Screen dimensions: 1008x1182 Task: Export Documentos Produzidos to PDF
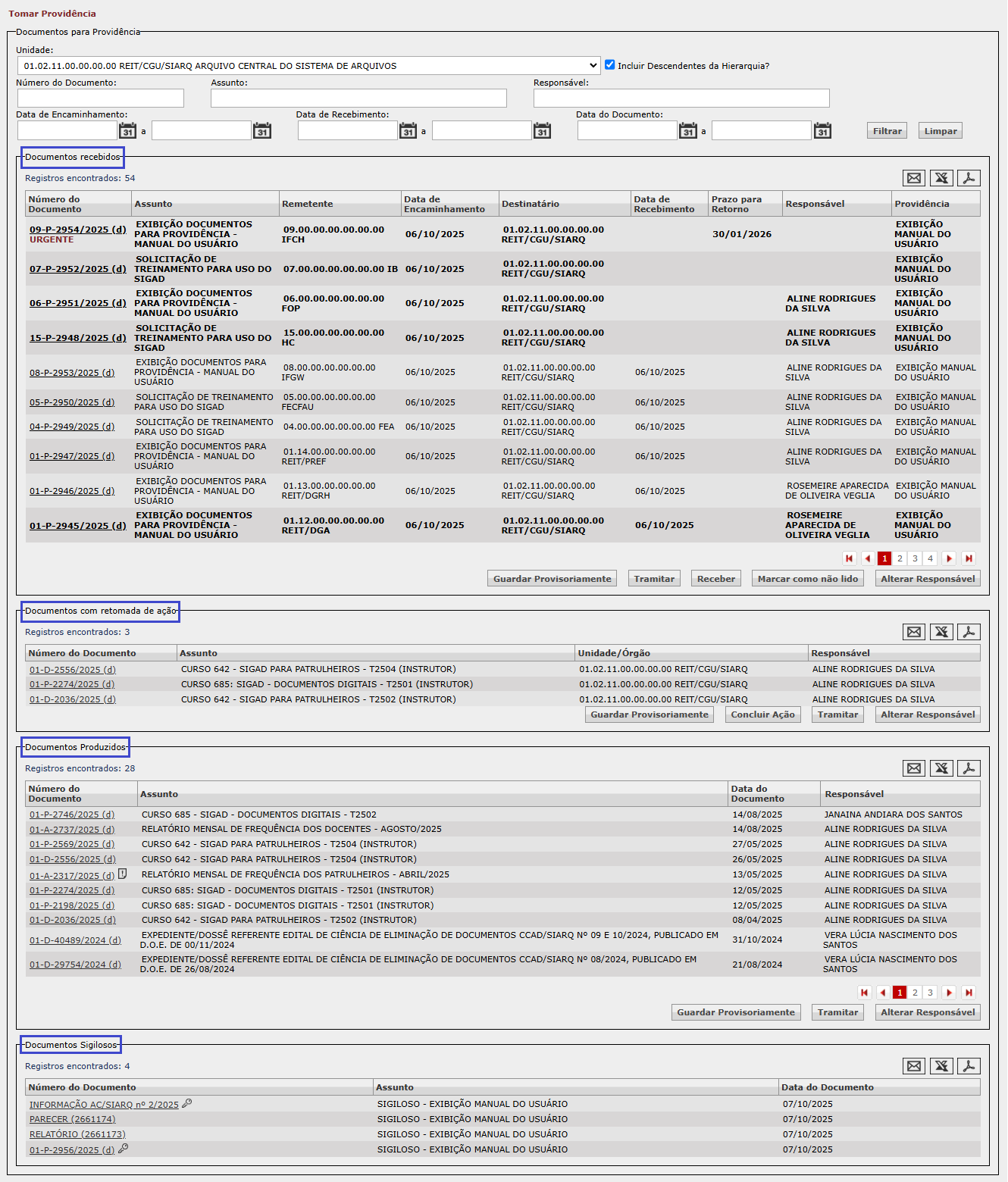click(x=969, y=768)
